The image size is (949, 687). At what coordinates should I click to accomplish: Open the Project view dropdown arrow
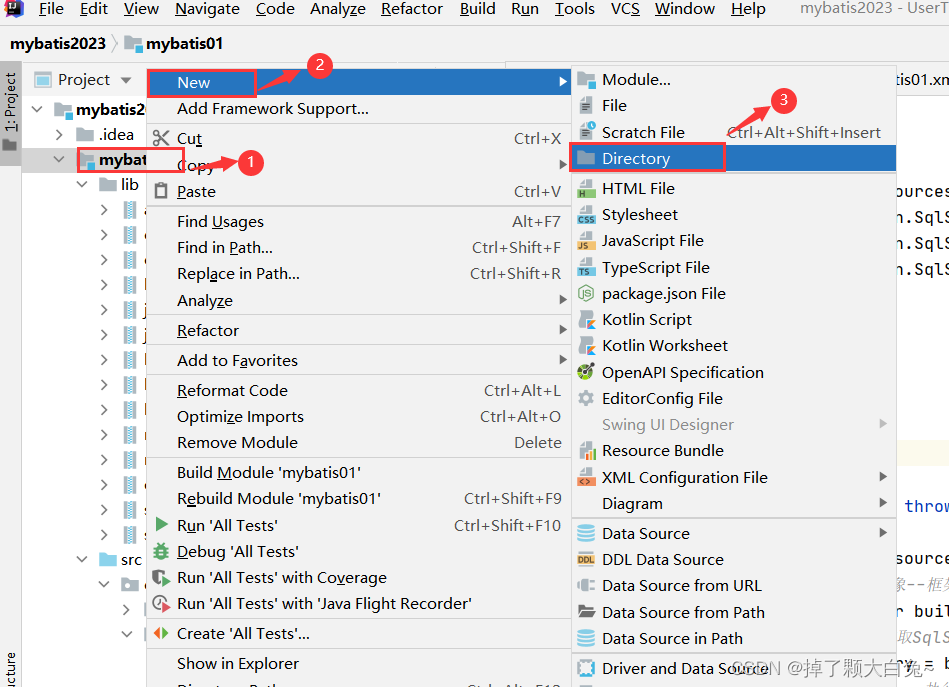coord(126,80)
